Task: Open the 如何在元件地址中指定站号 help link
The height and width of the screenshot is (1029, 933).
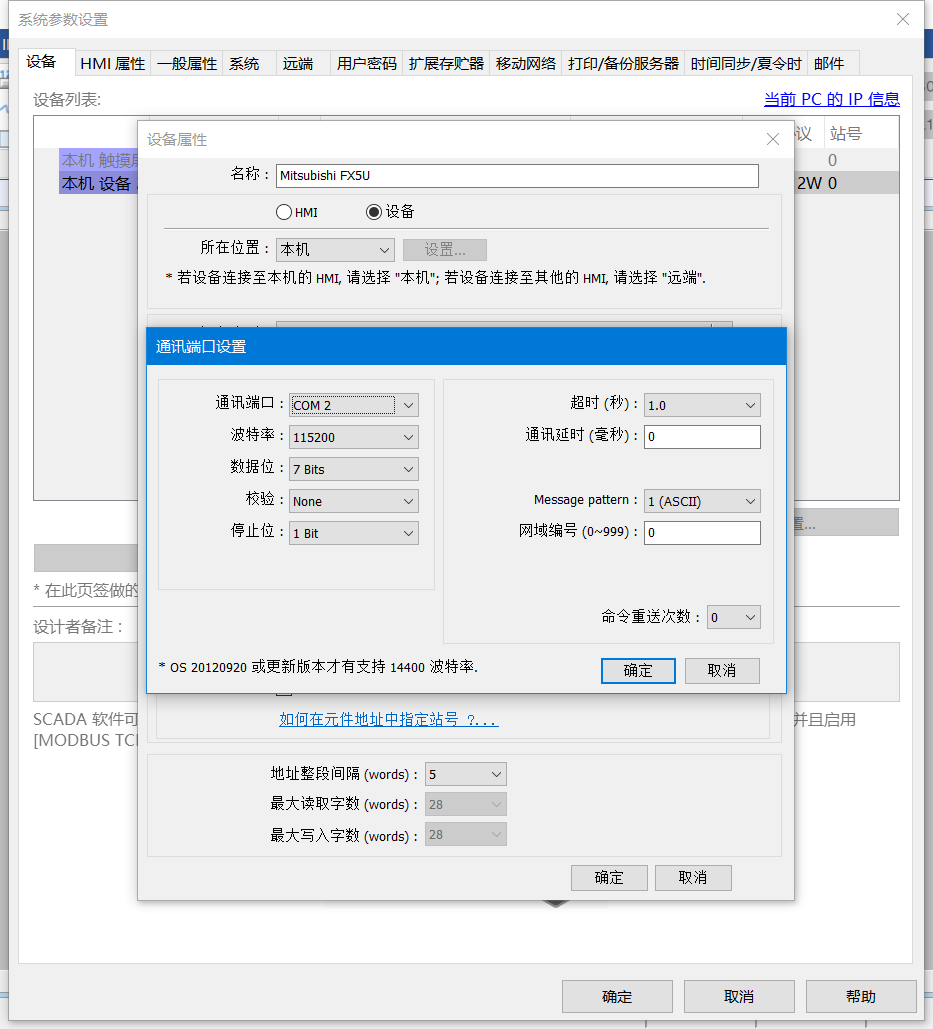Action: 388,719
